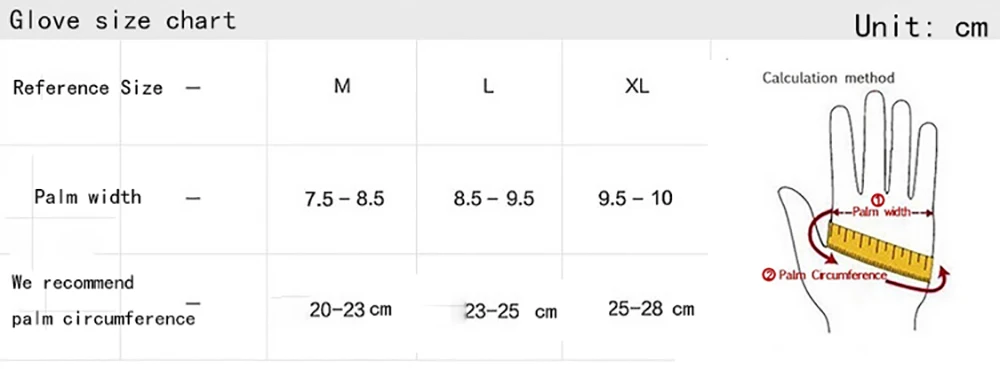Click the red 'Palm width' label on hand
Screen dimensions: 1000x369
(883, 213)
